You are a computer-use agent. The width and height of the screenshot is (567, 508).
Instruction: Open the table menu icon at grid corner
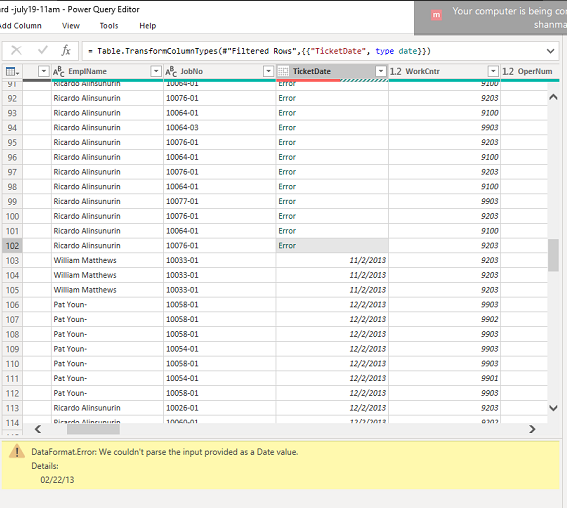[x=12, y=72]
